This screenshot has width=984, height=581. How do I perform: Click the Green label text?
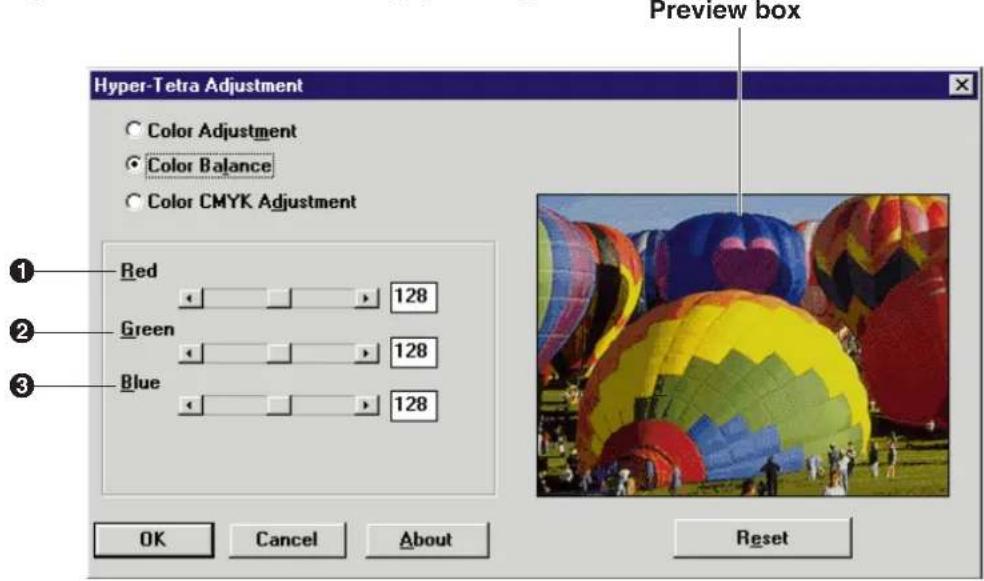[147, 329]
